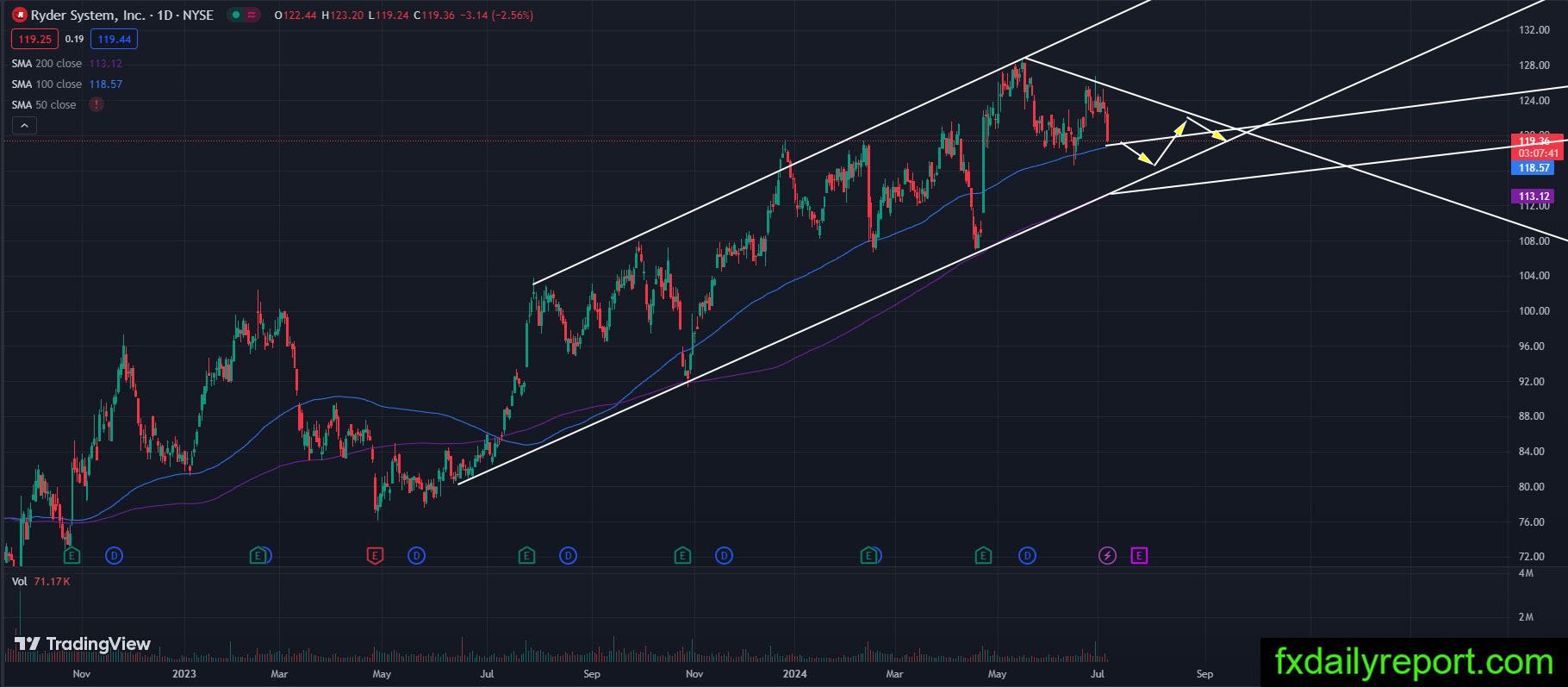Click the 100.00 price scale label
The width and height of the screenshot is (1568, 687).
1534,311
